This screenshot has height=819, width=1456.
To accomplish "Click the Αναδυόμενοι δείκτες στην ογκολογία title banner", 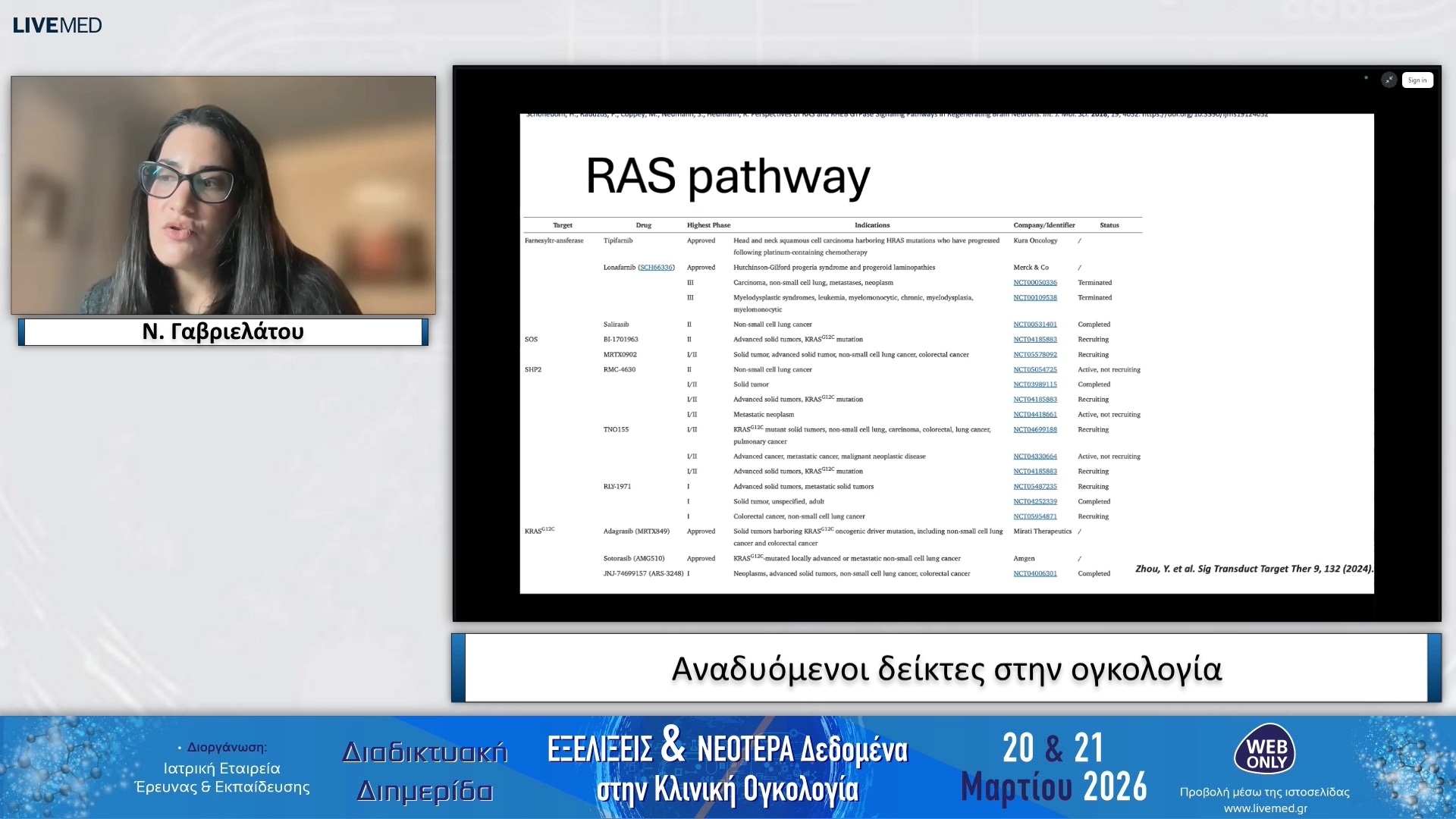I will click(946, 669).
